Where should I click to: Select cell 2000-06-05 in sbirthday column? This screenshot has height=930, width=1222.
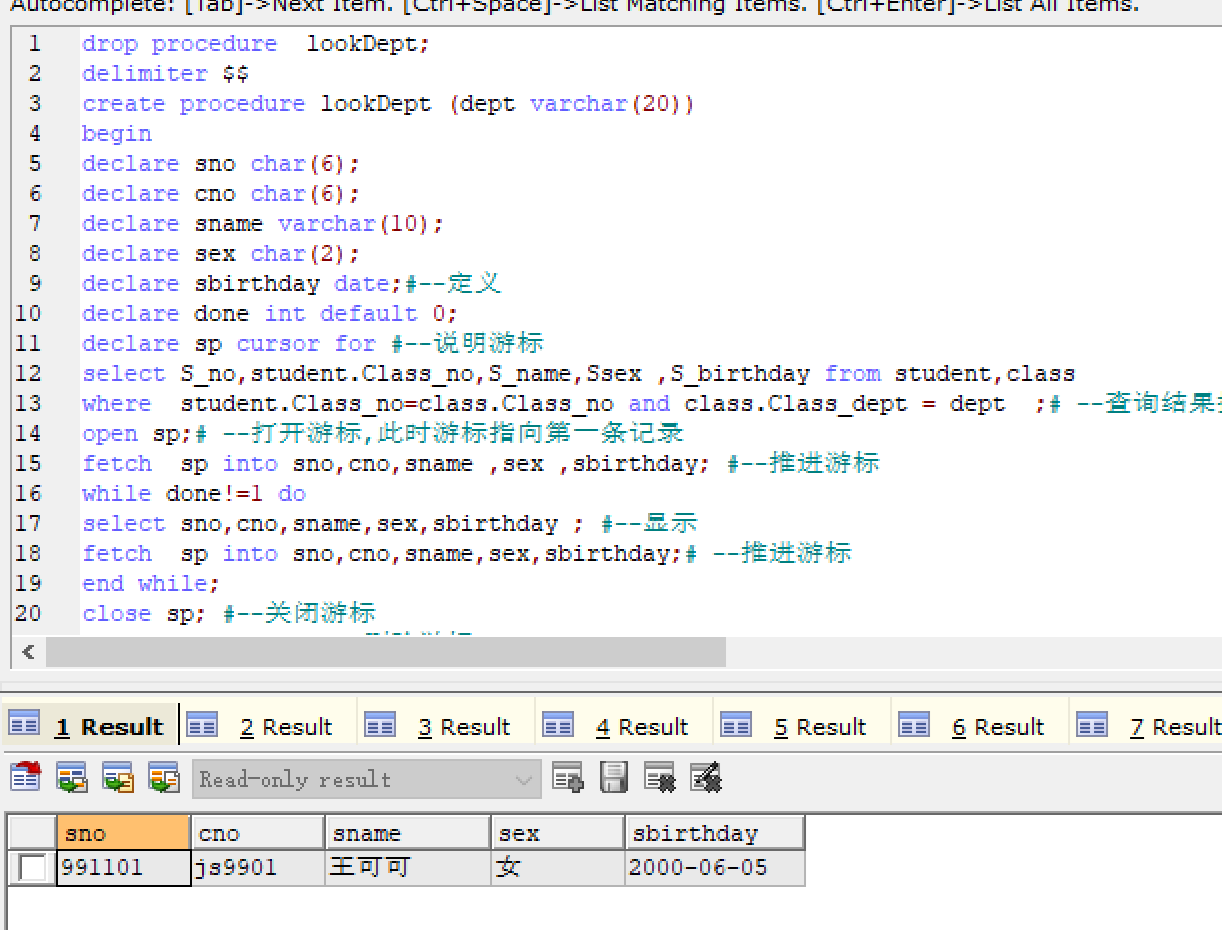click(715, 868)
